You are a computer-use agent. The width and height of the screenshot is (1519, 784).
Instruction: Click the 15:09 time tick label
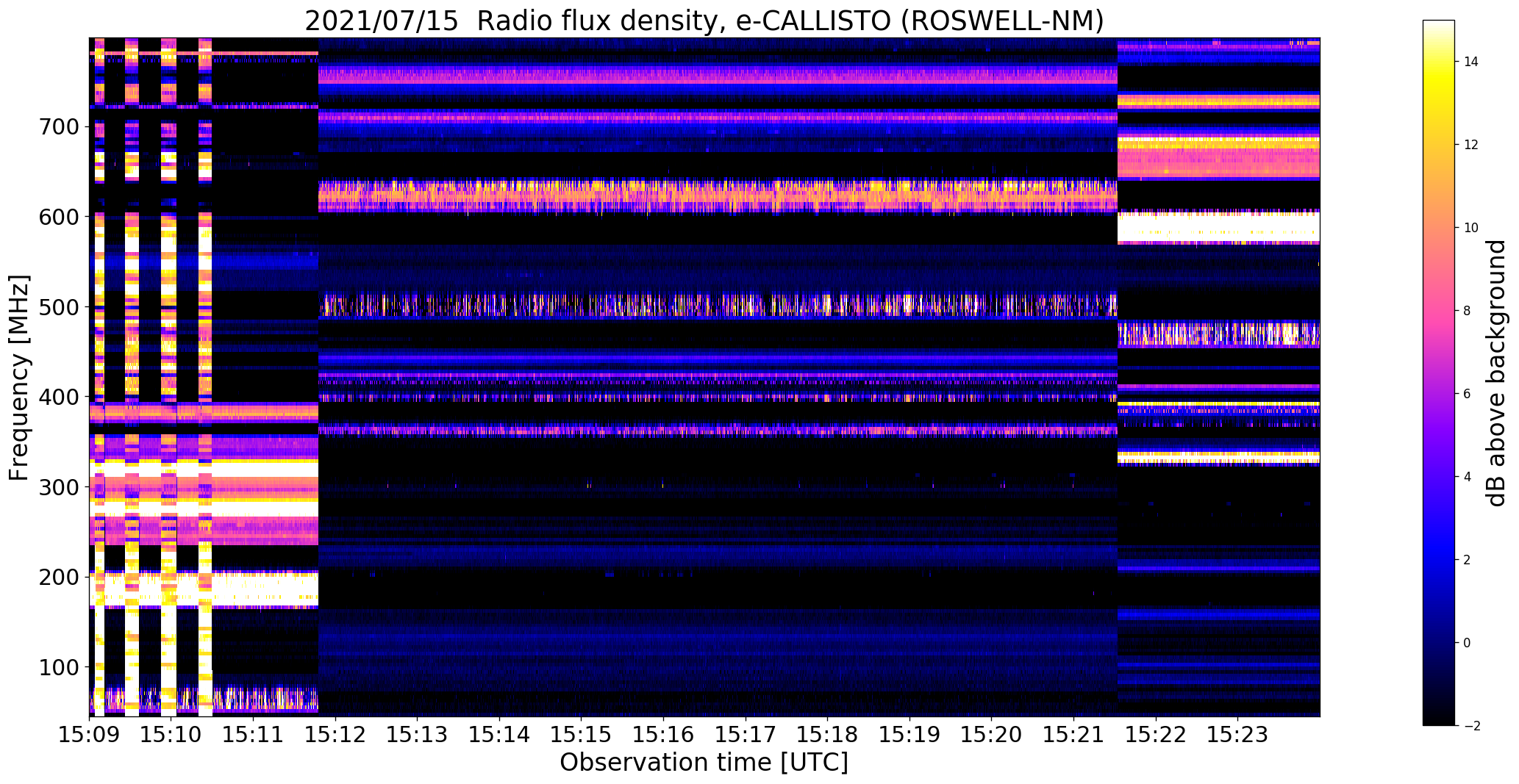pos(90,733)
